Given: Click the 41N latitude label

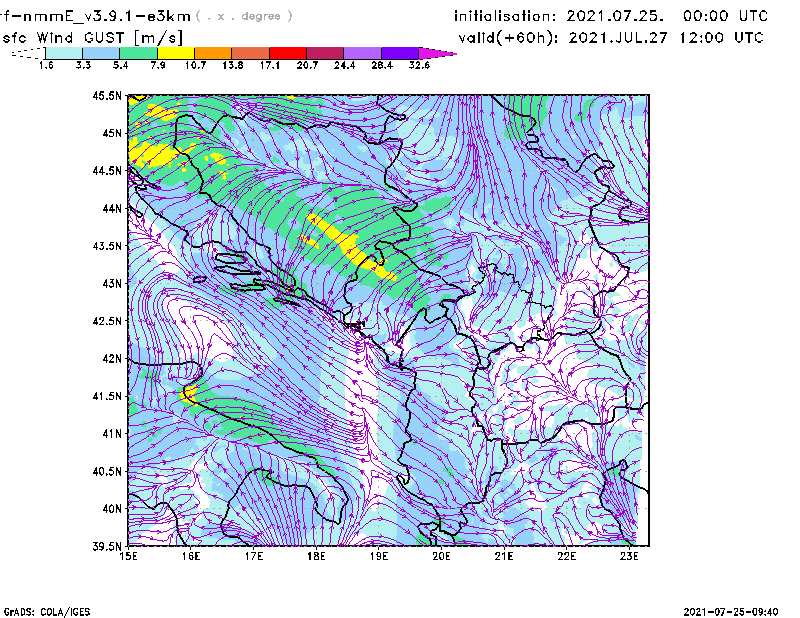Looking at the screenshot, I should (x=112, y=434).
